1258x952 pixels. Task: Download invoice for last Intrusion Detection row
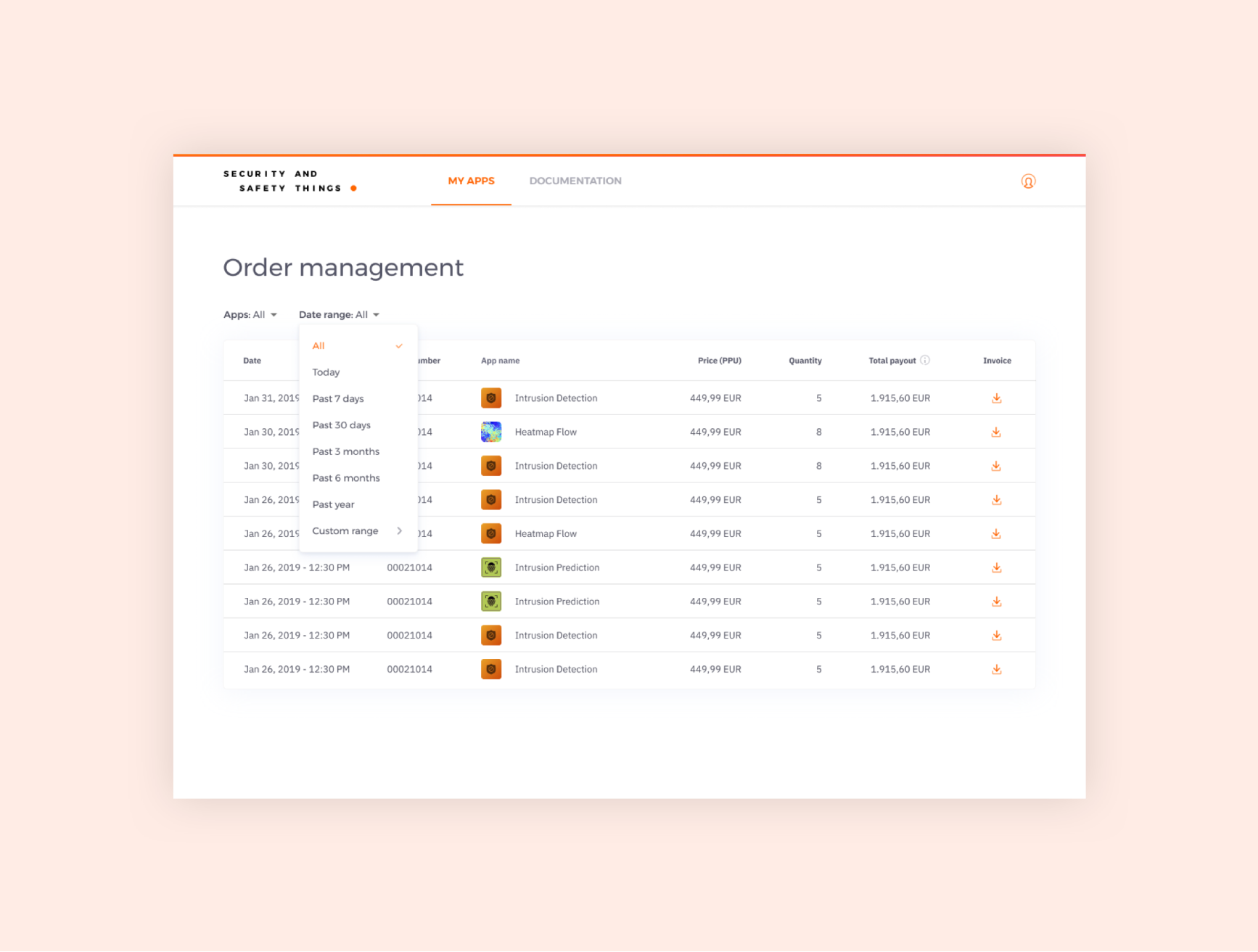click(x=996, y=670)
